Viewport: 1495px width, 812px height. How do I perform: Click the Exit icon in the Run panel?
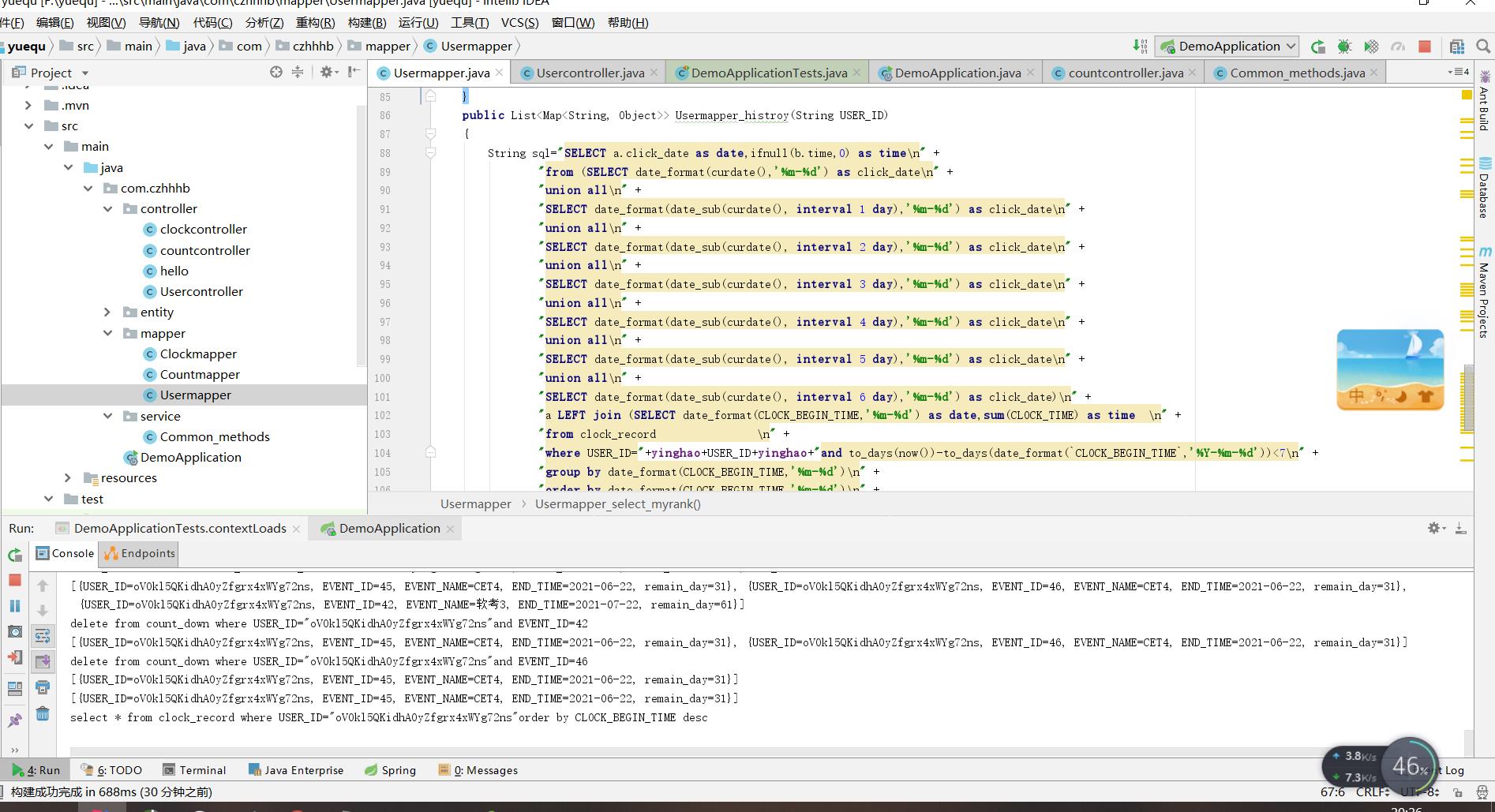[x=15, y=657]
